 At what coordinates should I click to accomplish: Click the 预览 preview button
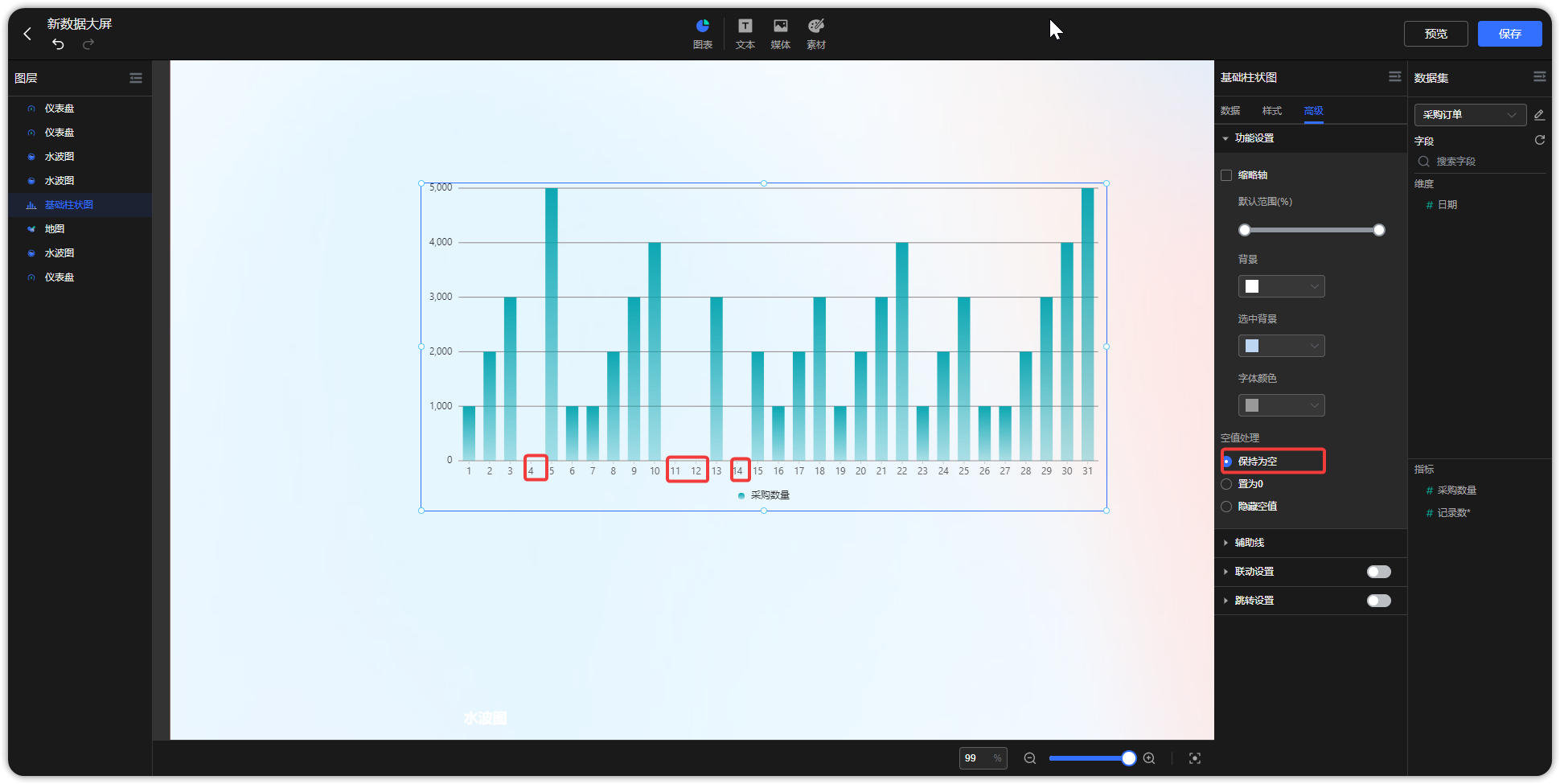pyautogui.click(x=1436, y=34)
